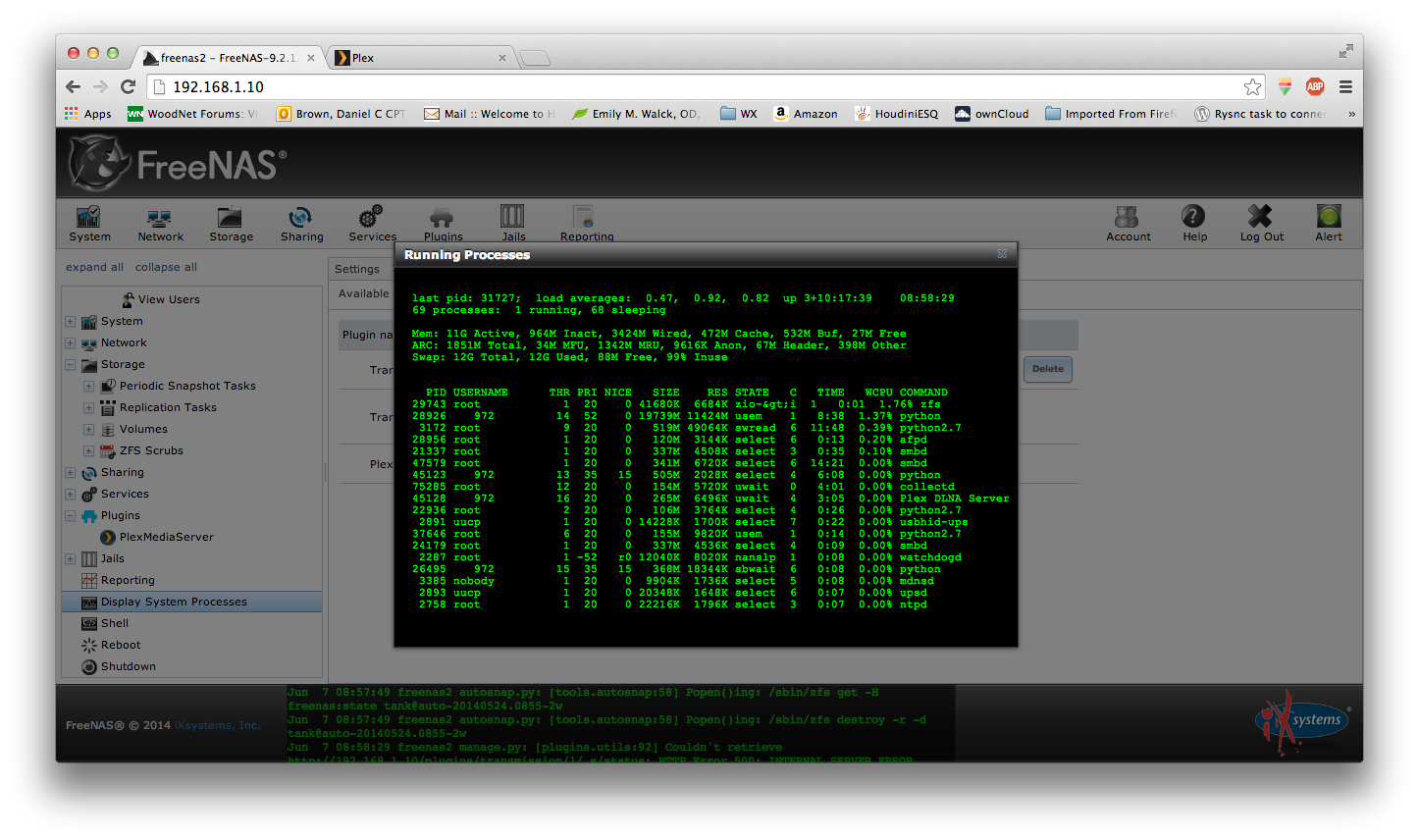Click the Apps launcher bookmark icon

click(x=88, y=114)
